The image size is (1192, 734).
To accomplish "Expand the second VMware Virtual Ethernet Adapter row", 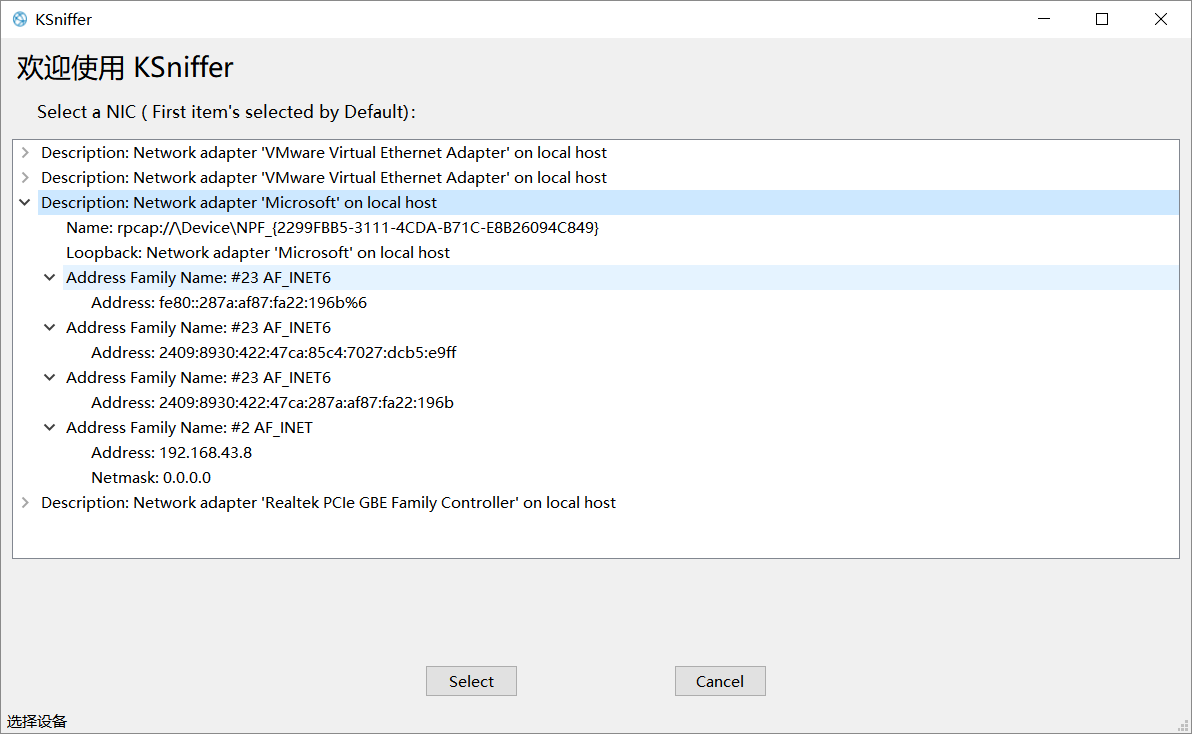I will click(x=25, y=178).
